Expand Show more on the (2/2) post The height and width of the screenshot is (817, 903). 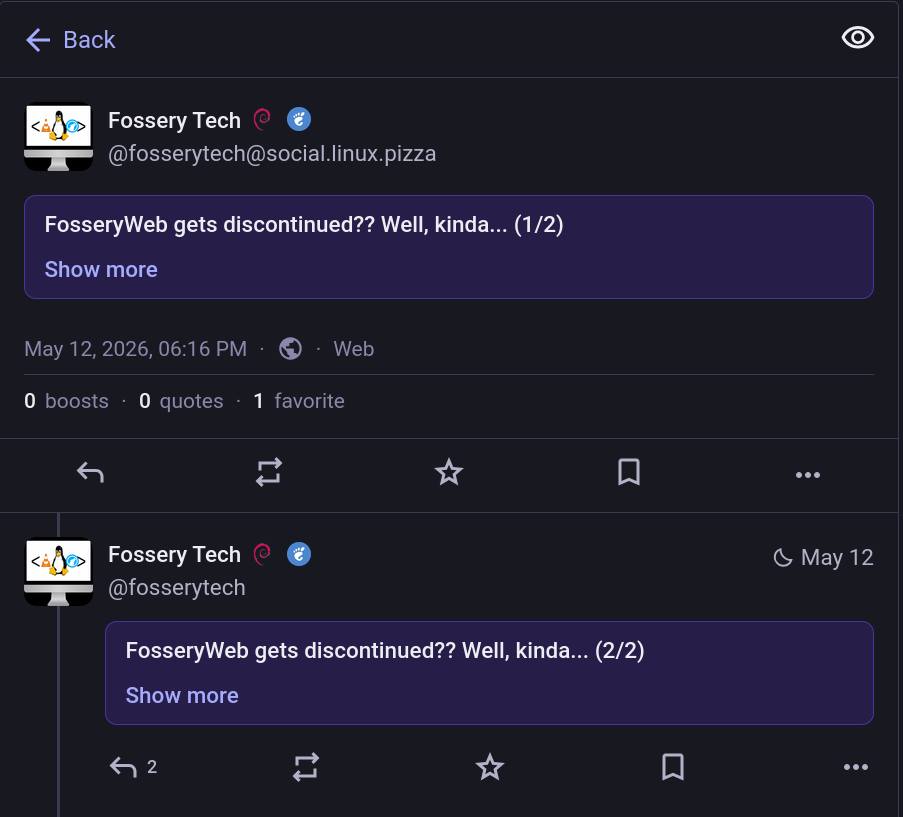[182, 696]
